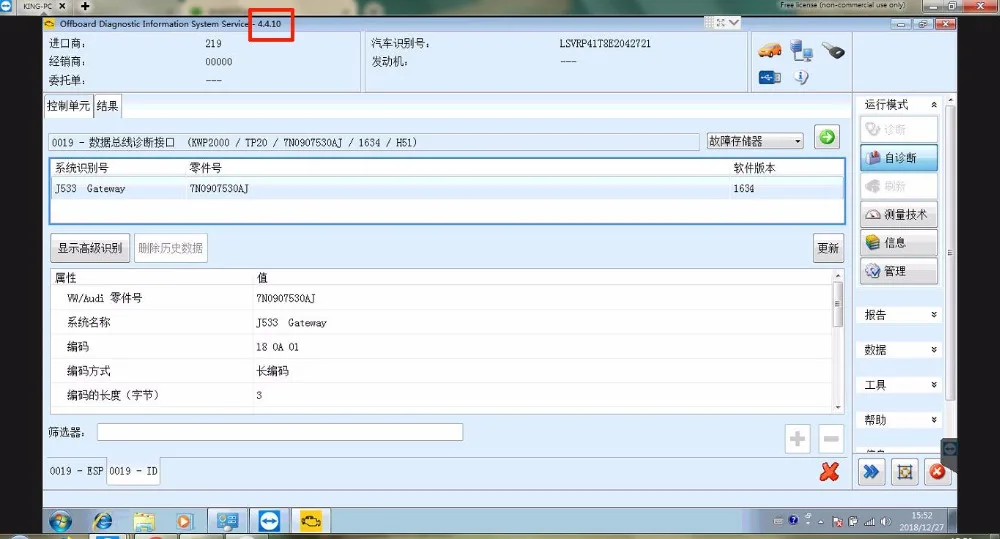Open the TeamViewer toolbar chevron
Screen dimensions: 1000x539
[734, 23]
